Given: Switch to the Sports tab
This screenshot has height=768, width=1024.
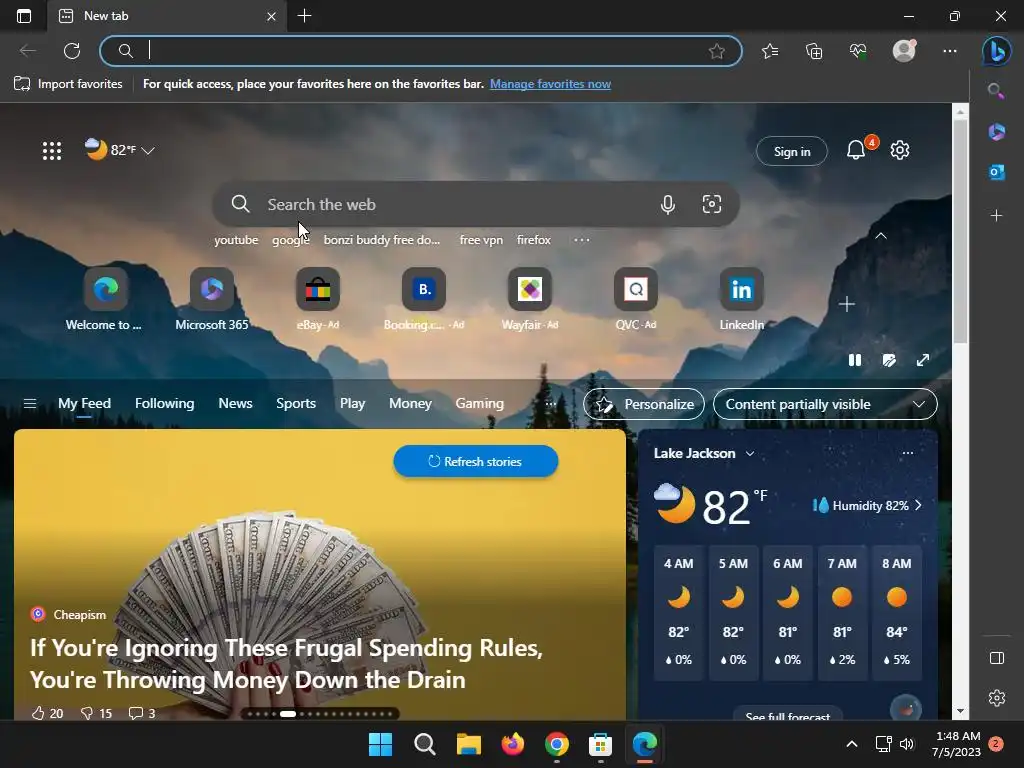Looking at the screenshot, I should 296,404.
